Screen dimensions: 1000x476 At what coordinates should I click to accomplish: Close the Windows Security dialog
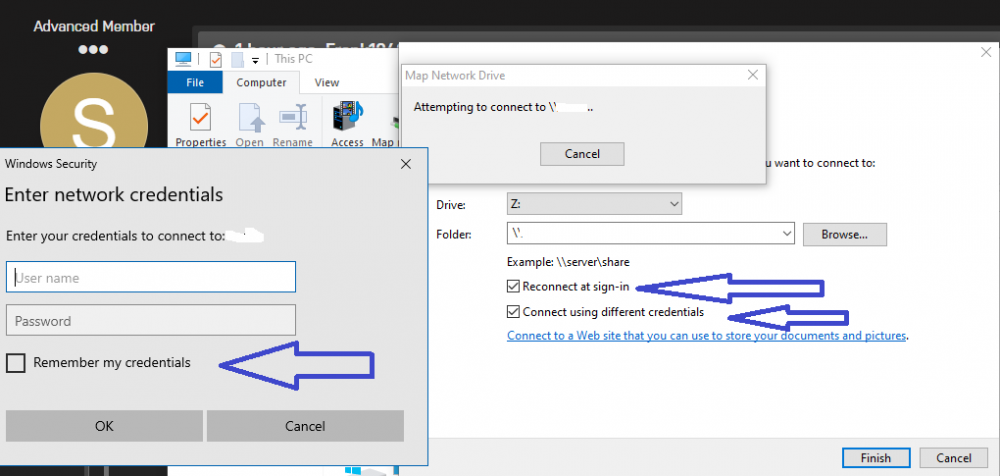pyautogui.click(x=406, y=164)
